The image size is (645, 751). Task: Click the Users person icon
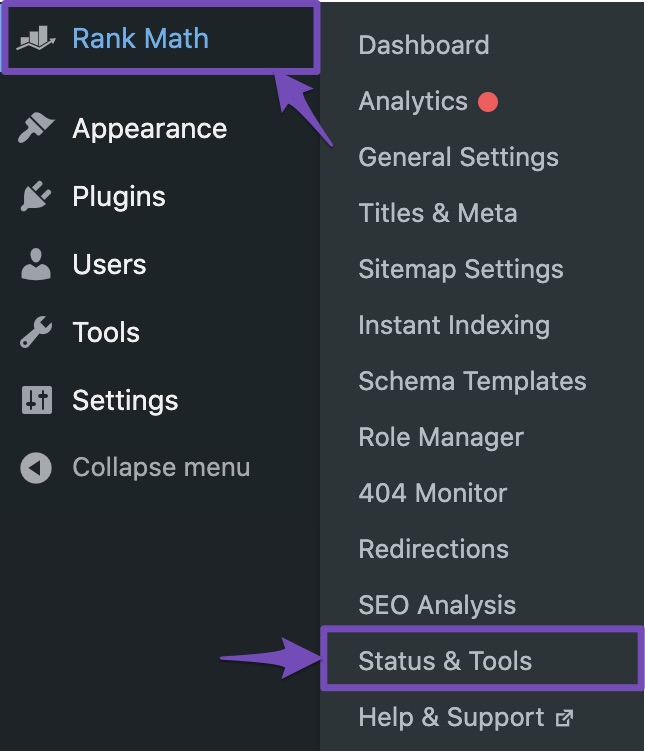click(x=36, y=265)
